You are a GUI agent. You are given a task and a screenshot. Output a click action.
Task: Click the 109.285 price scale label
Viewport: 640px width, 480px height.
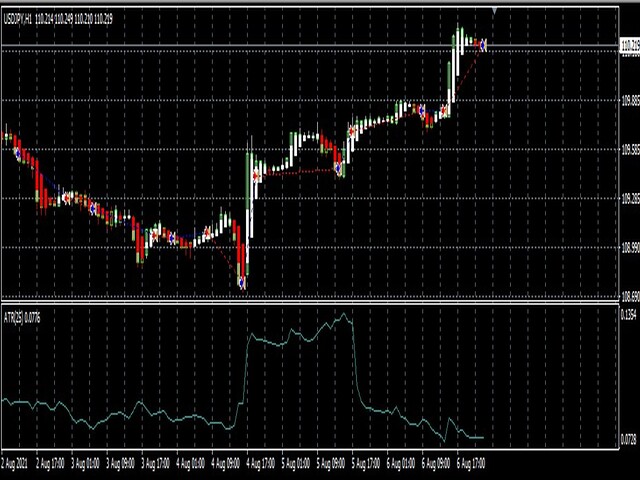pyautogui.click(x=631, y=199)
